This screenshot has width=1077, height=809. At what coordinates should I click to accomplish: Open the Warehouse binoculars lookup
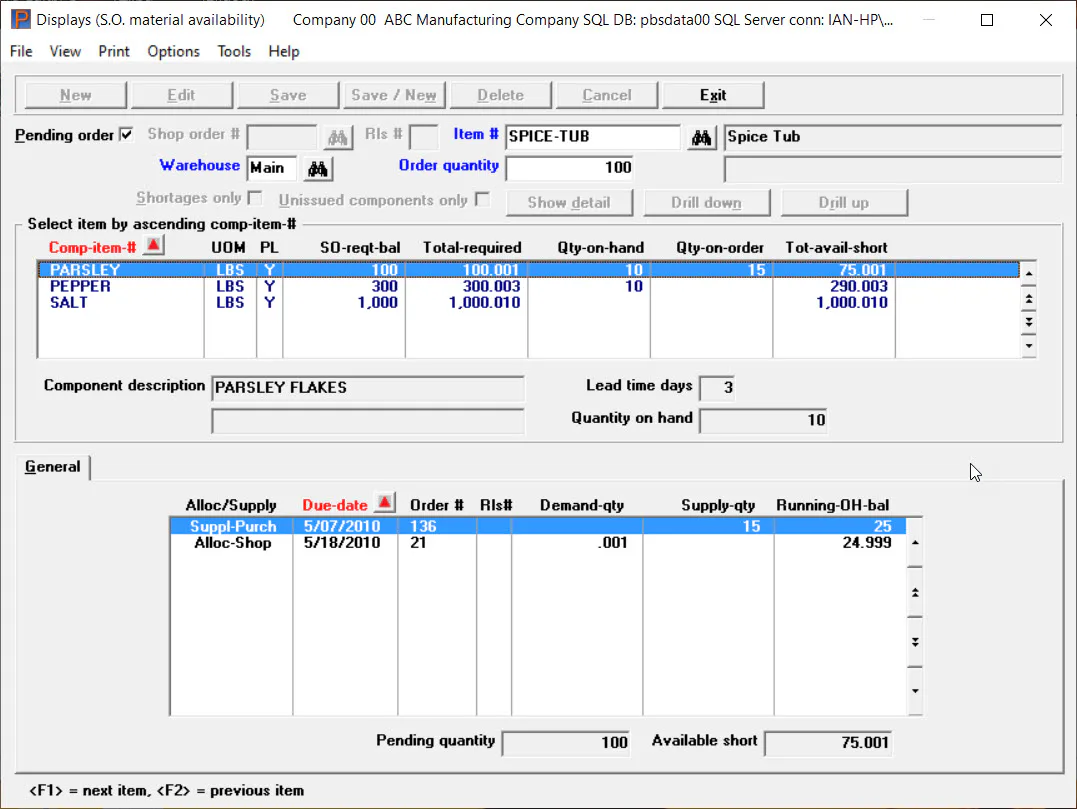317,168
